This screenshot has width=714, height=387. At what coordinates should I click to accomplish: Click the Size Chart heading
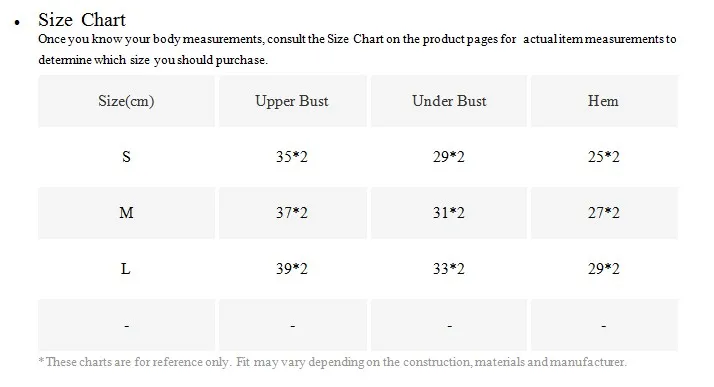82,20
